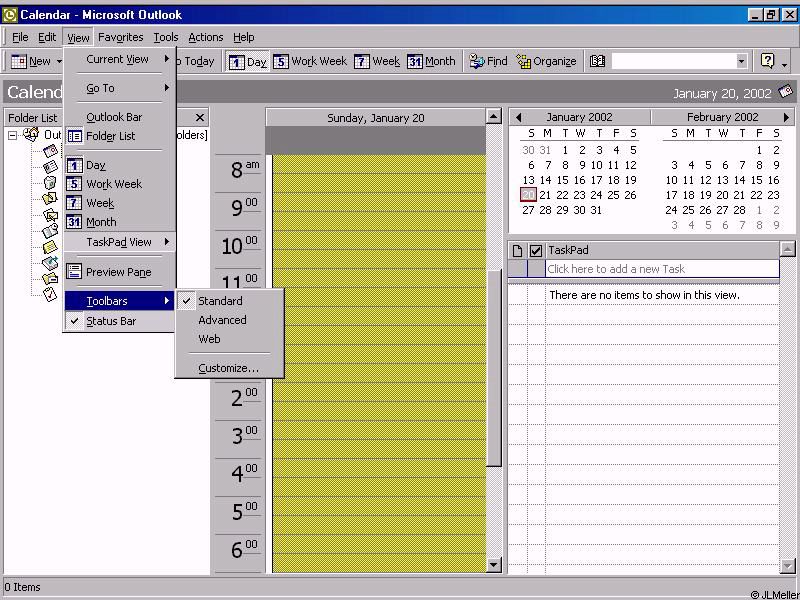Screen dimensions: 800x600
Task: Toggle Preview Pane from View menu
Action: 118,272
